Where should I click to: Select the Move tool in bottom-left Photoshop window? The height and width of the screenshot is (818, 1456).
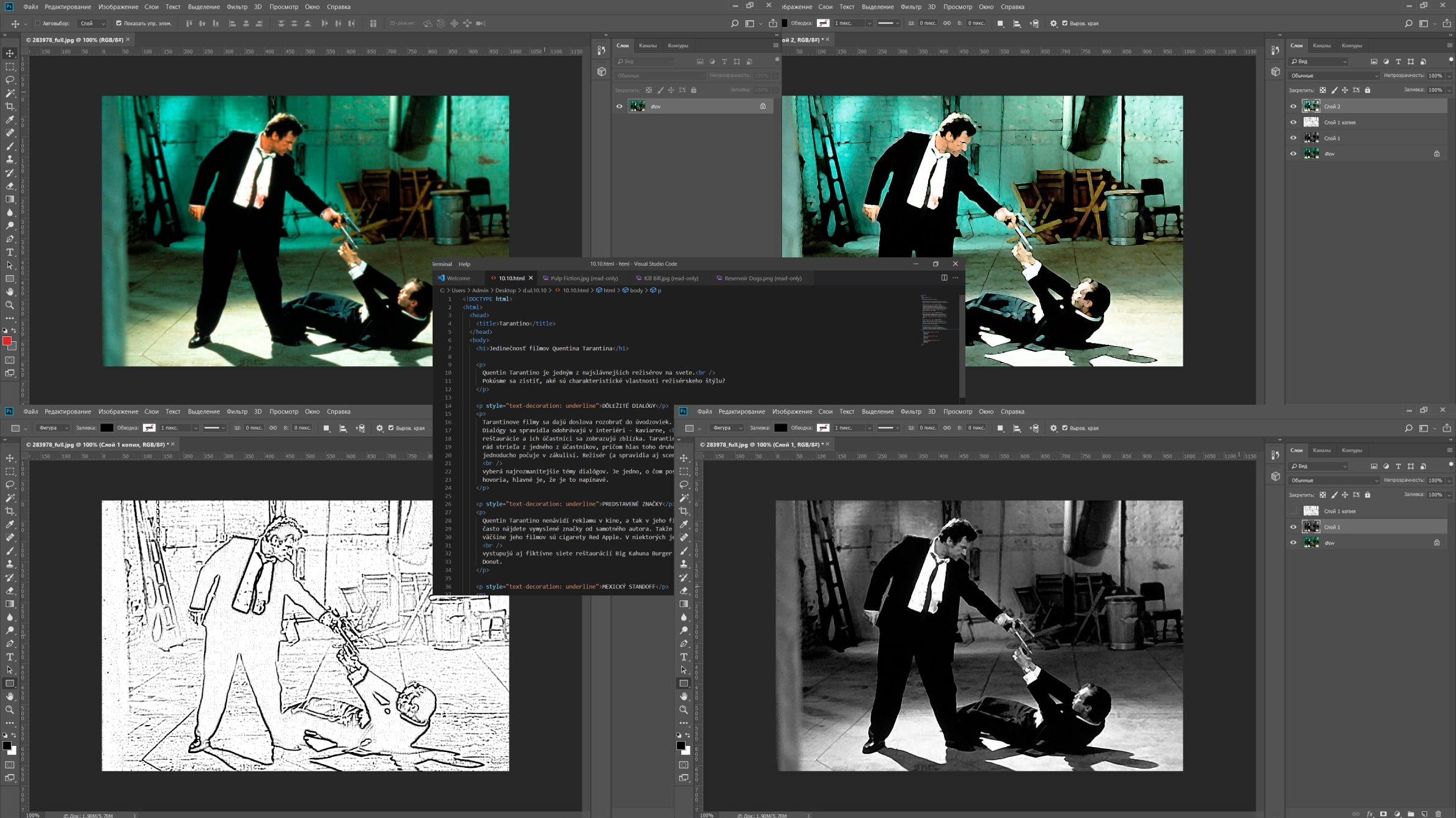pyautogui.click(x=10, y=458)
